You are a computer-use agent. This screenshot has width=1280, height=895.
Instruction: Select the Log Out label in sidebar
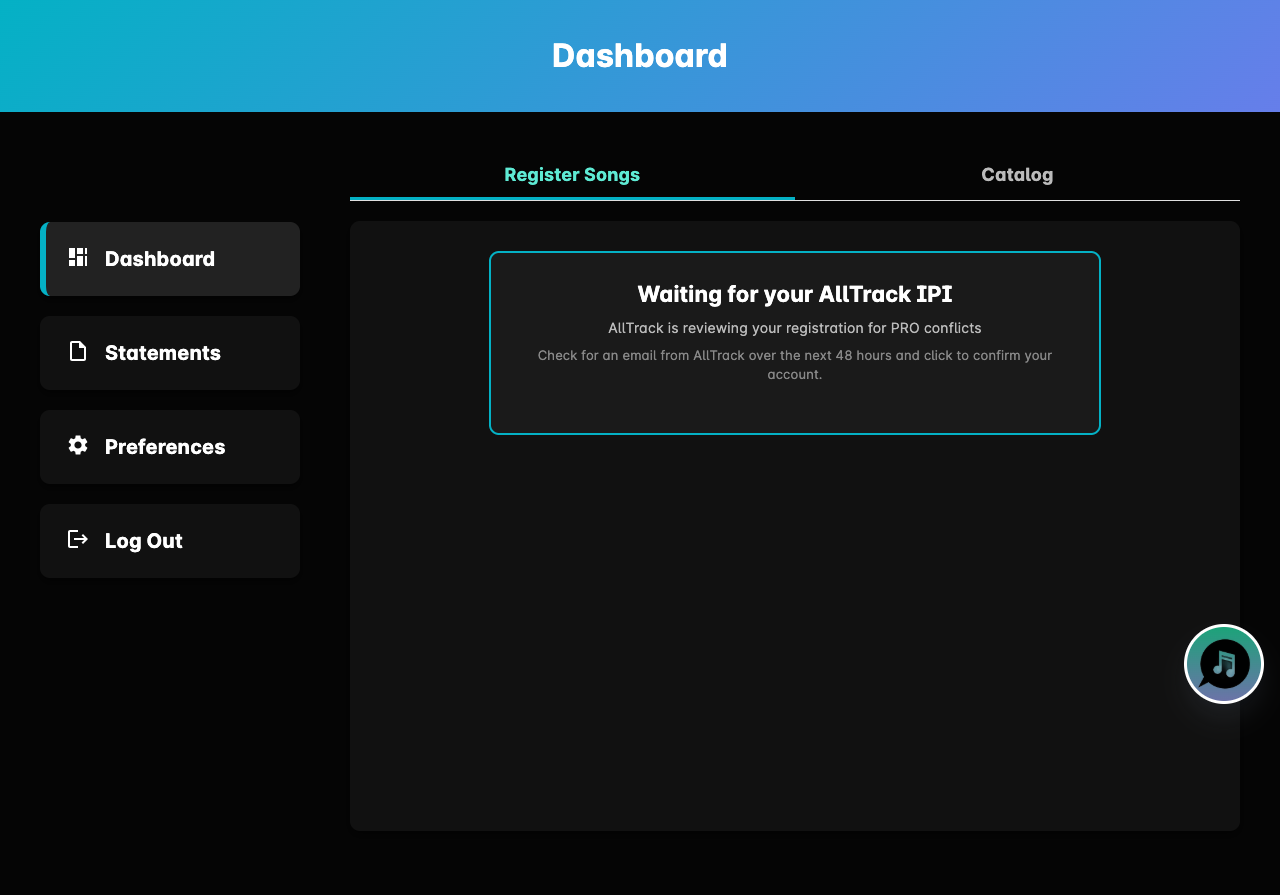(x=144, y=541)
